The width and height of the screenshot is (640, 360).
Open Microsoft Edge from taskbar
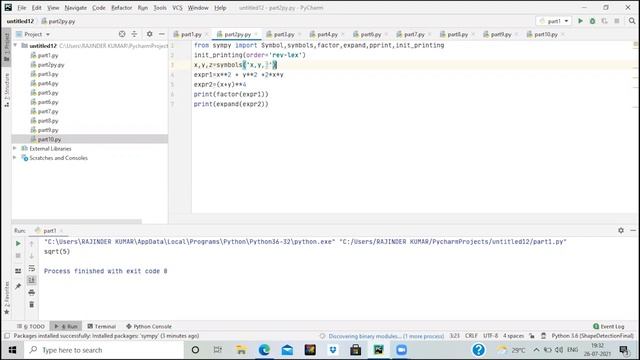264,350
